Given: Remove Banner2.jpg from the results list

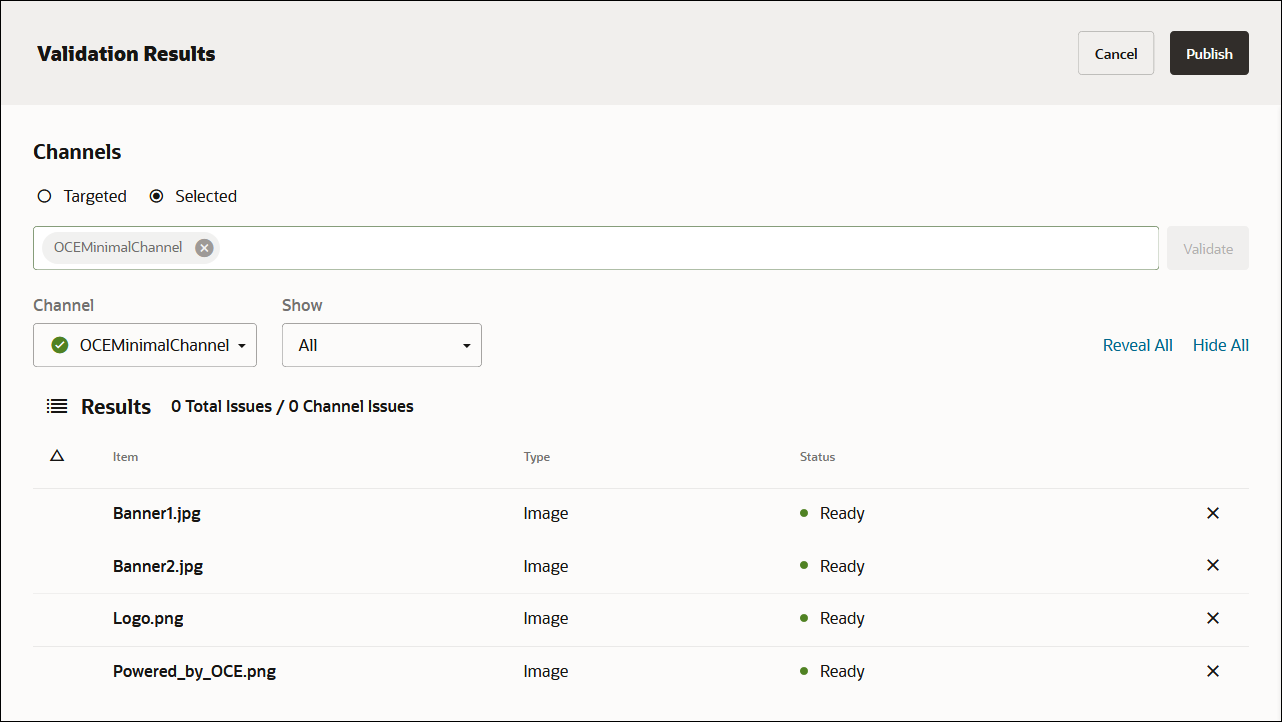Looking at the screenshot, I should 1213,565.
